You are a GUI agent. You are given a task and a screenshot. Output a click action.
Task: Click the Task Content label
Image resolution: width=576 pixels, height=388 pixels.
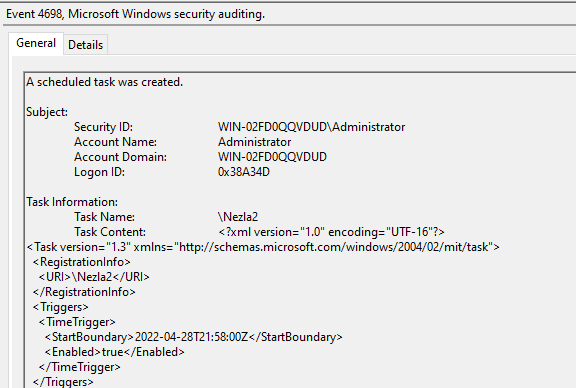point(110,232)
